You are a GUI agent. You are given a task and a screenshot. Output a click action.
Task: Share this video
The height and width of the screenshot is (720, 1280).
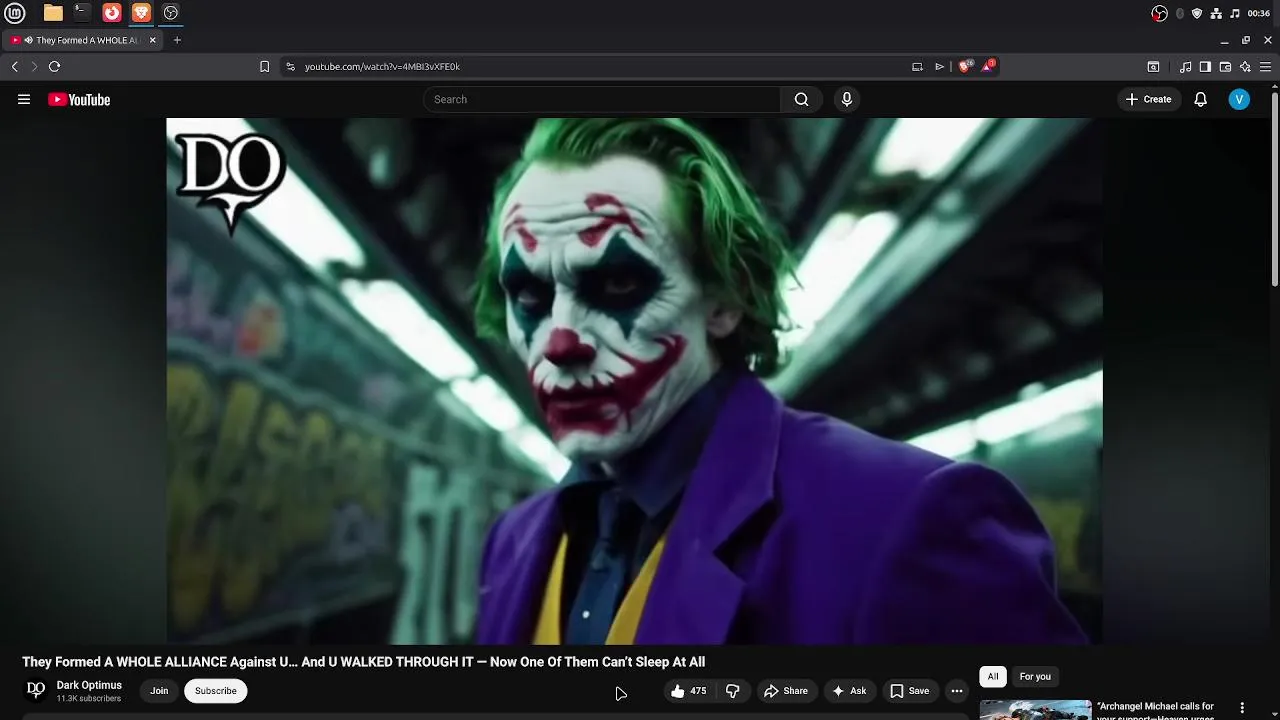(x=786, y=691)
